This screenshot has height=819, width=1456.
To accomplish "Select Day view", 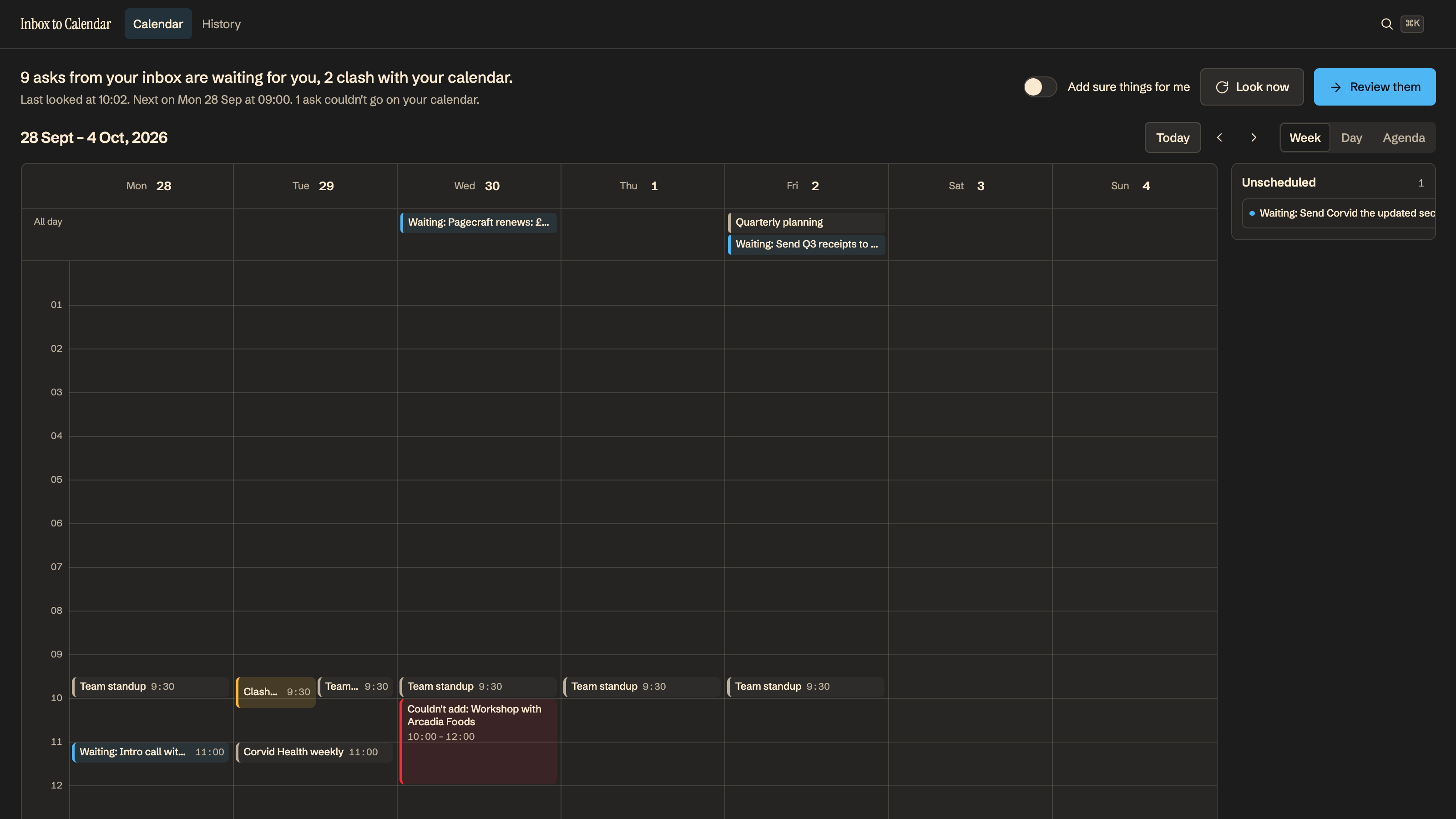I will pos(1351,137).
